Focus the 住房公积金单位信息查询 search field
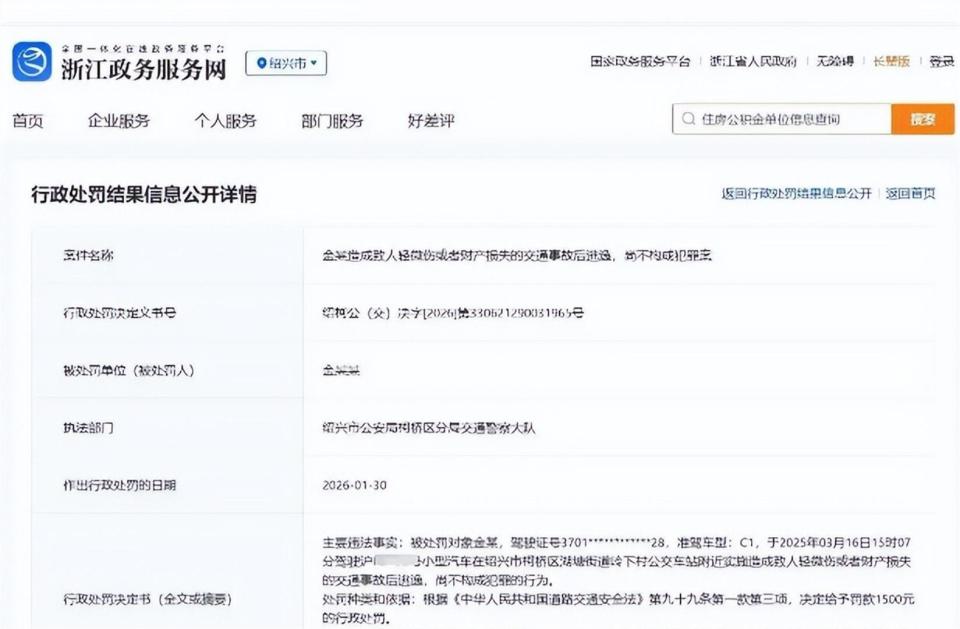Viewport: 960px width, 629px height. coord(782,119)
